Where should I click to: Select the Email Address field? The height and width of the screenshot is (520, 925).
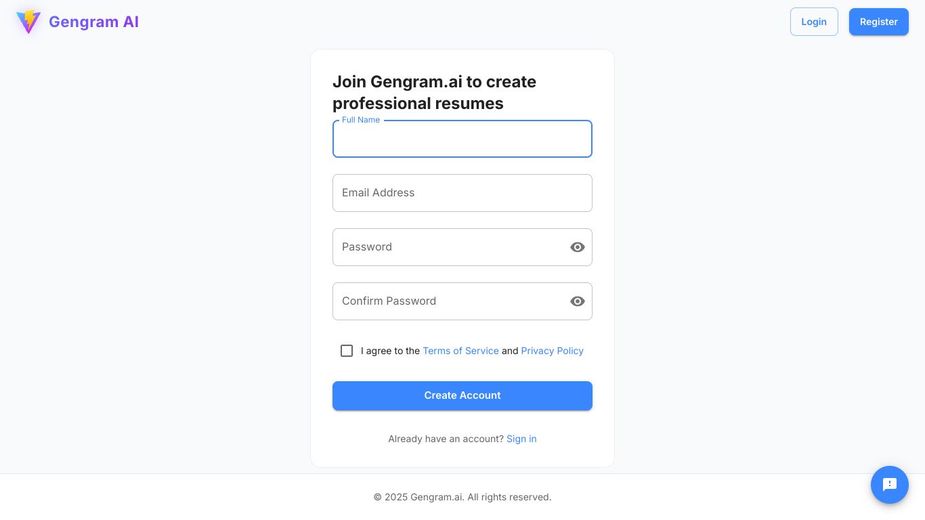462,193
